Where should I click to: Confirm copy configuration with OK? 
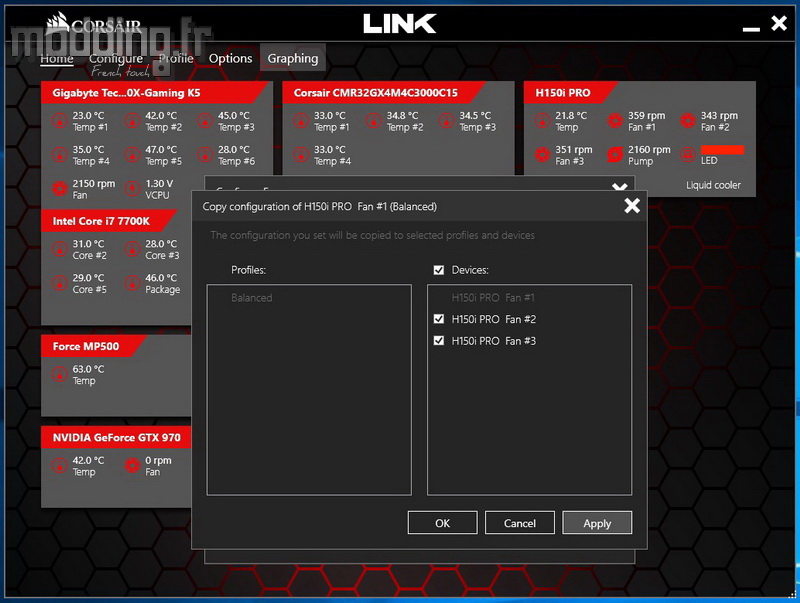[442, 523]
